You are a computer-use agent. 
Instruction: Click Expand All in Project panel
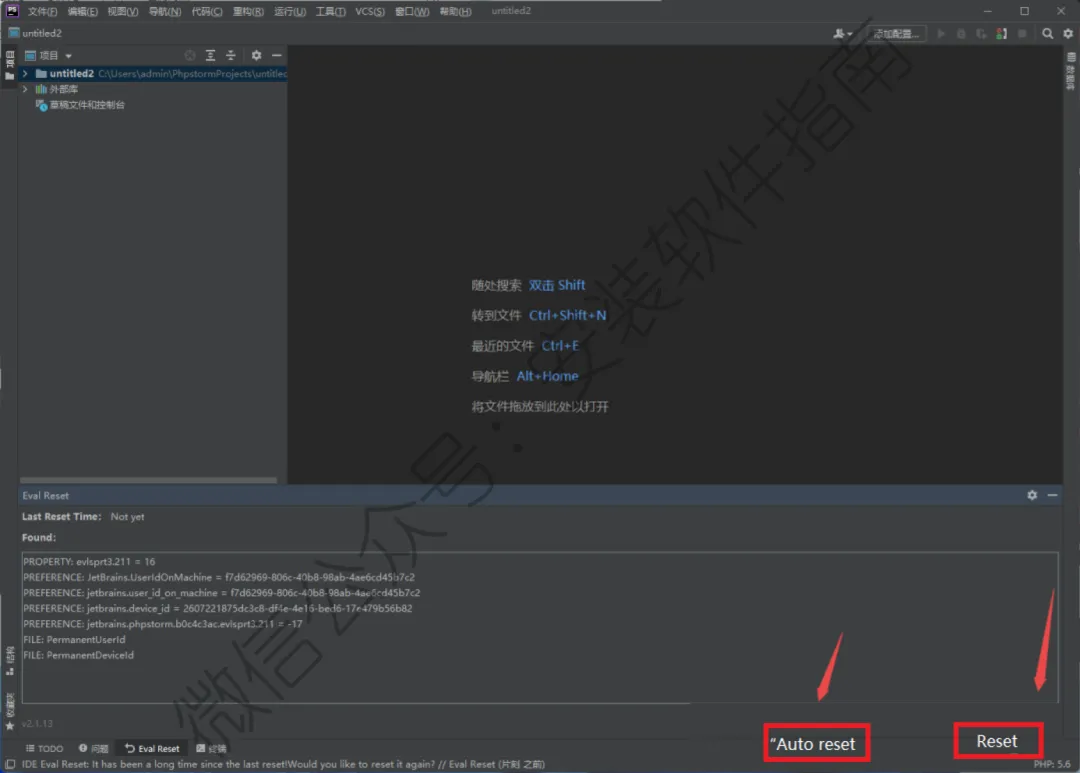[x=210, y=55]
